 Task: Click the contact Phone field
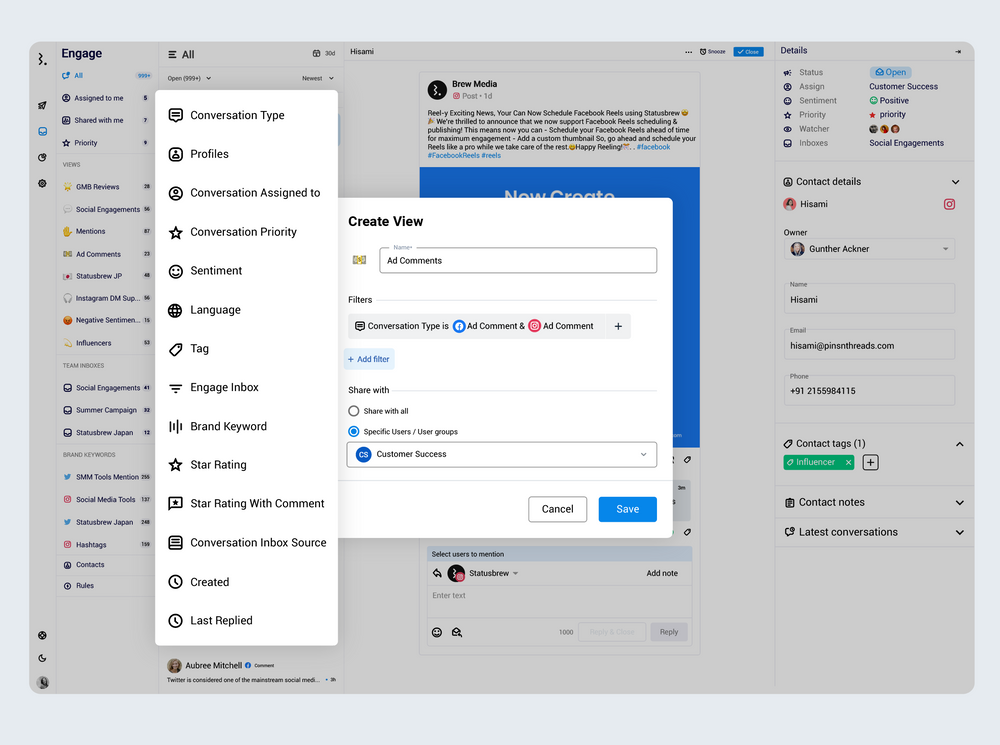(x=869, y=390)
